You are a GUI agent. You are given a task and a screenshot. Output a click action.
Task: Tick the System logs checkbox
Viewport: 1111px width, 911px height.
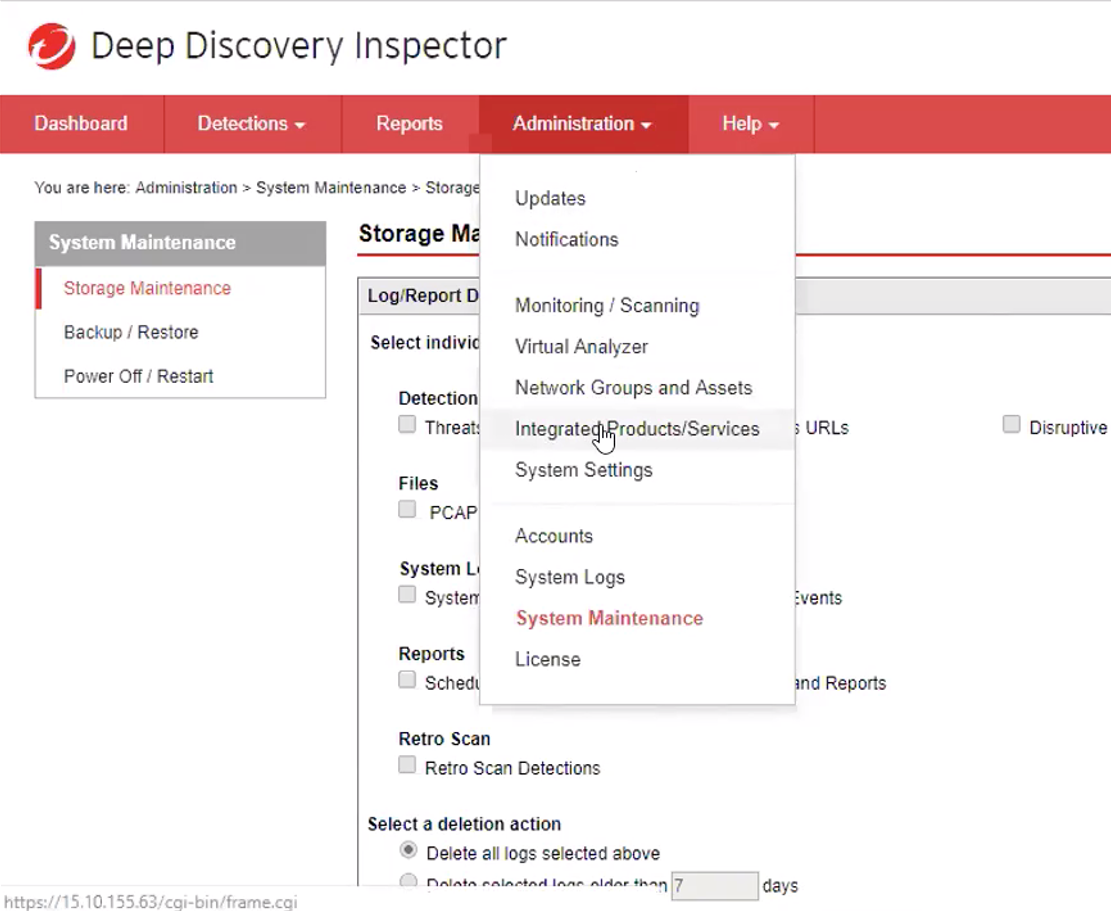point(407,594)
